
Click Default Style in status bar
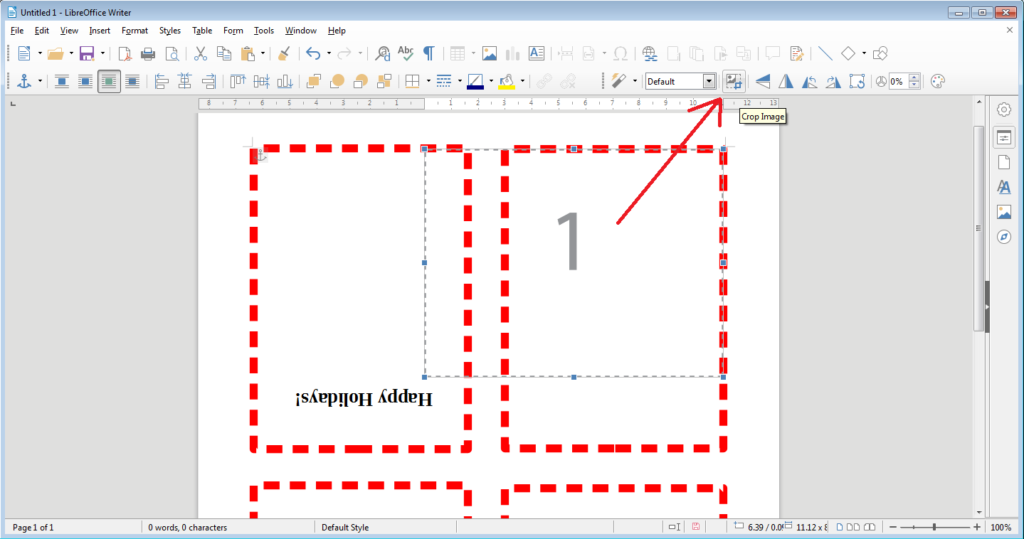pos(345,527)
